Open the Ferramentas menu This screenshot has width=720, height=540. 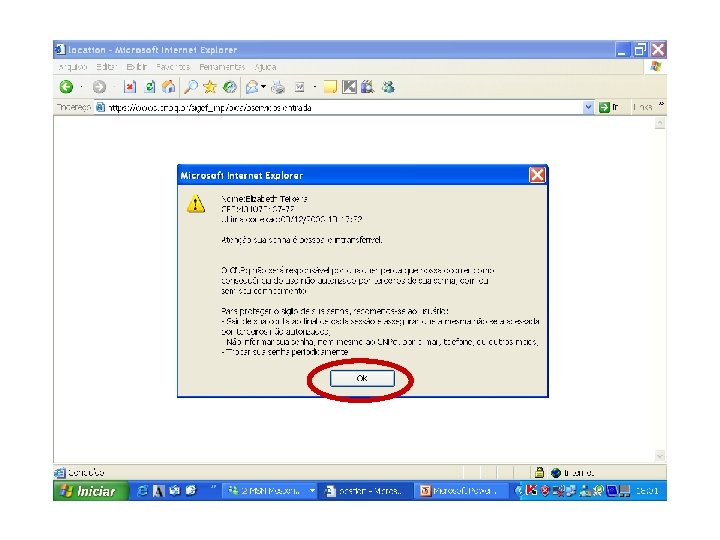point(222,67)
